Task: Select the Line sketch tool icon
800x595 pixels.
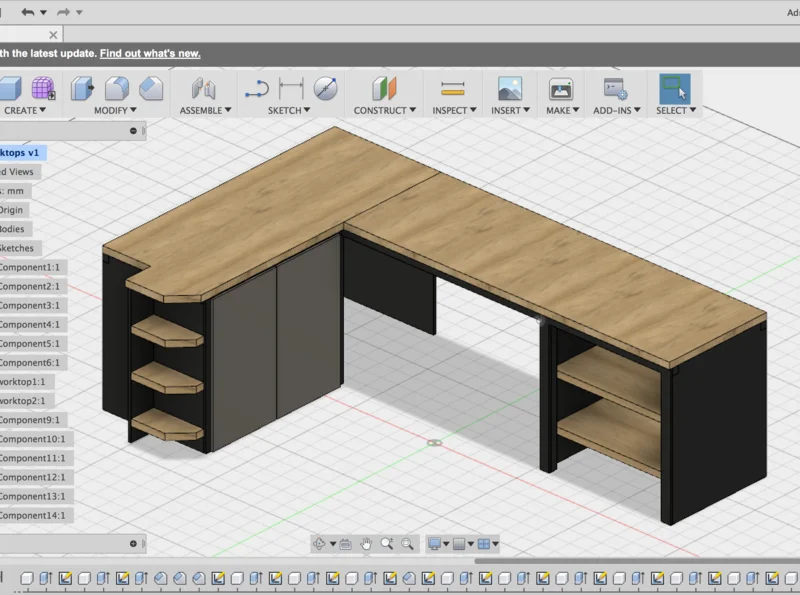Action: pos(257,88)
